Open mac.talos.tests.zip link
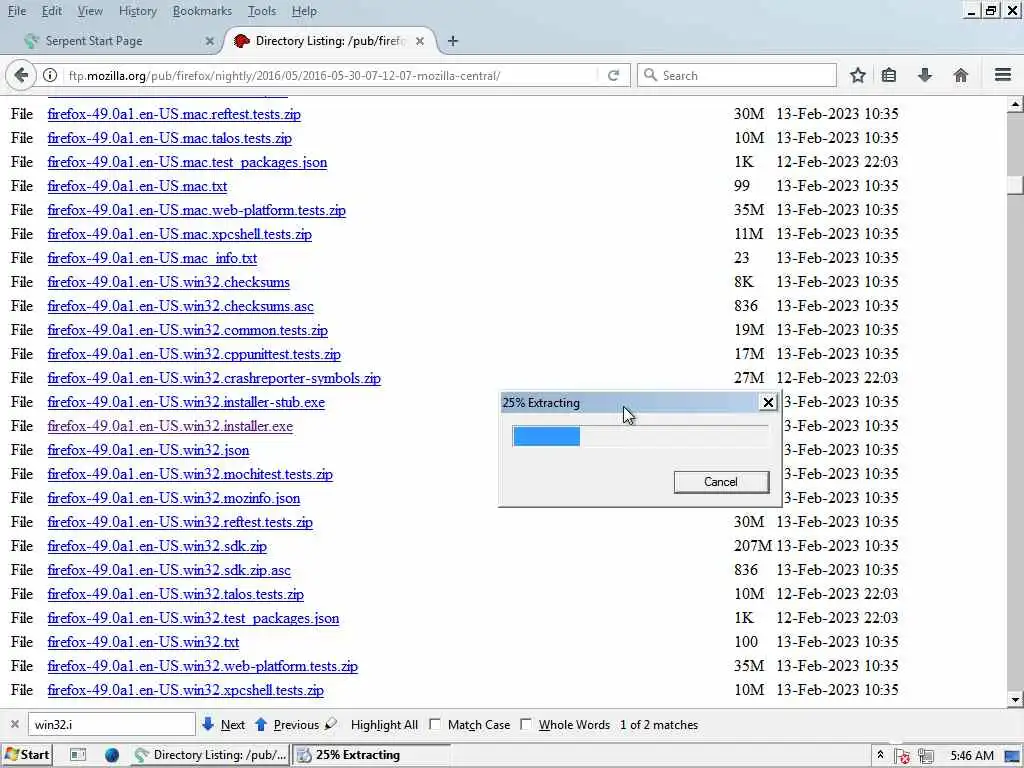The image size is (1024, 768). 170,138
